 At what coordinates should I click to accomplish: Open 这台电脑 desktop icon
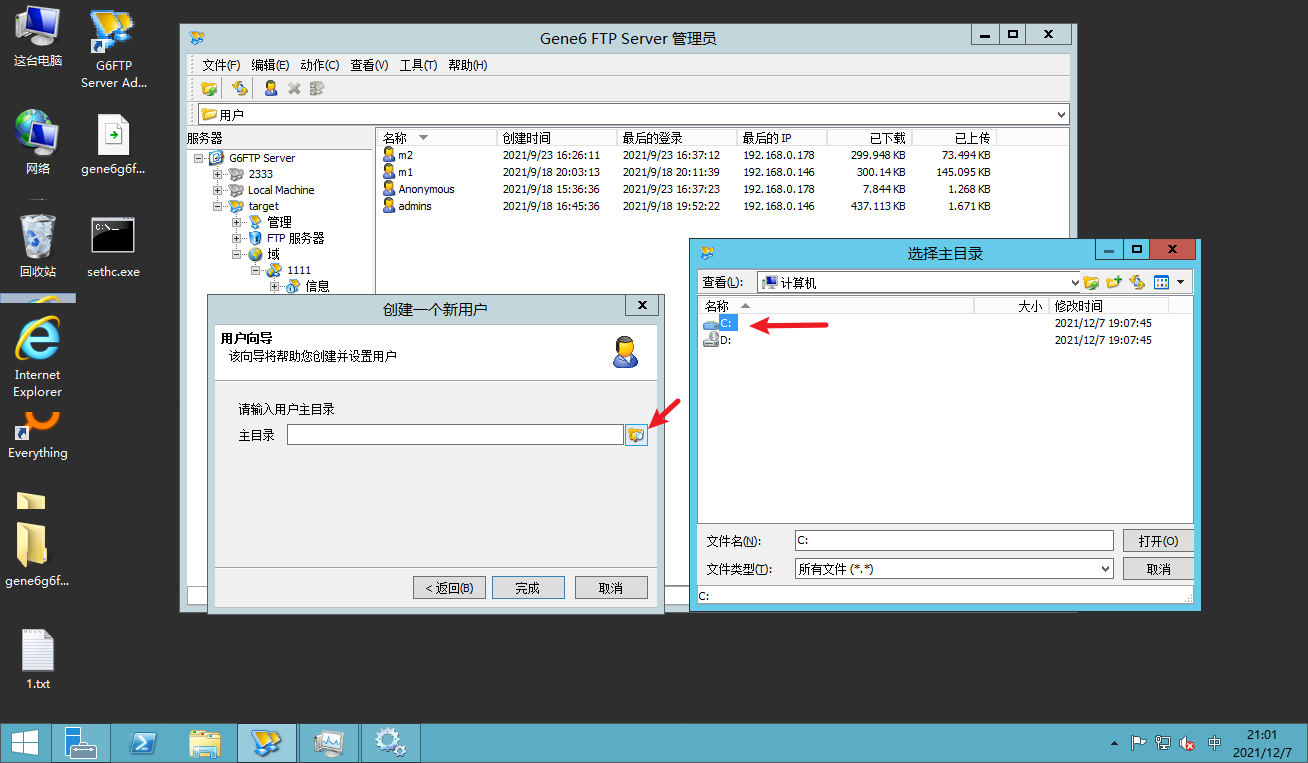37,37
